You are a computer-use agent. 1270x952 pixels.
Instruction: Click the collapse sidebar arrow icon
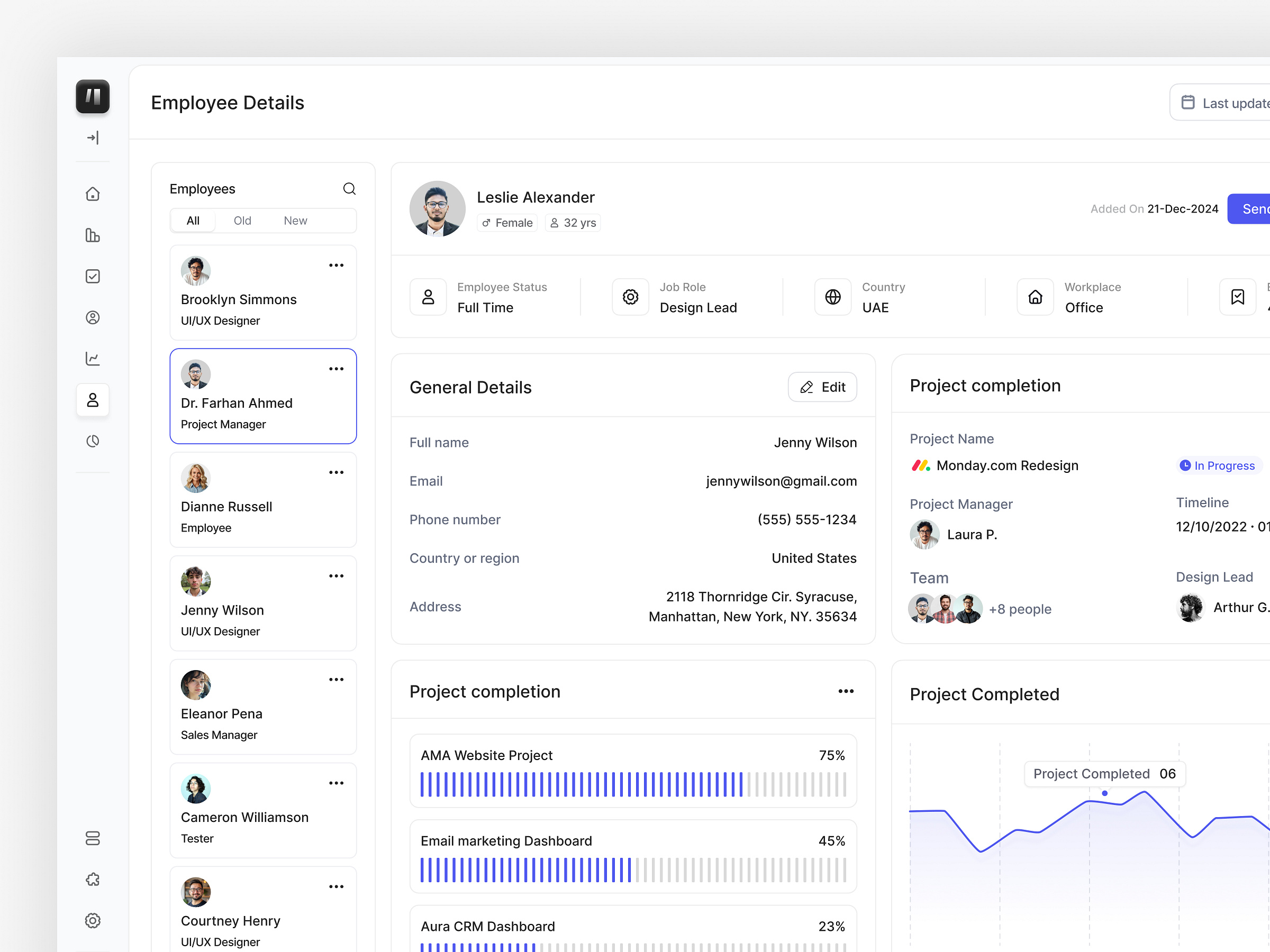tap(93, 138)
